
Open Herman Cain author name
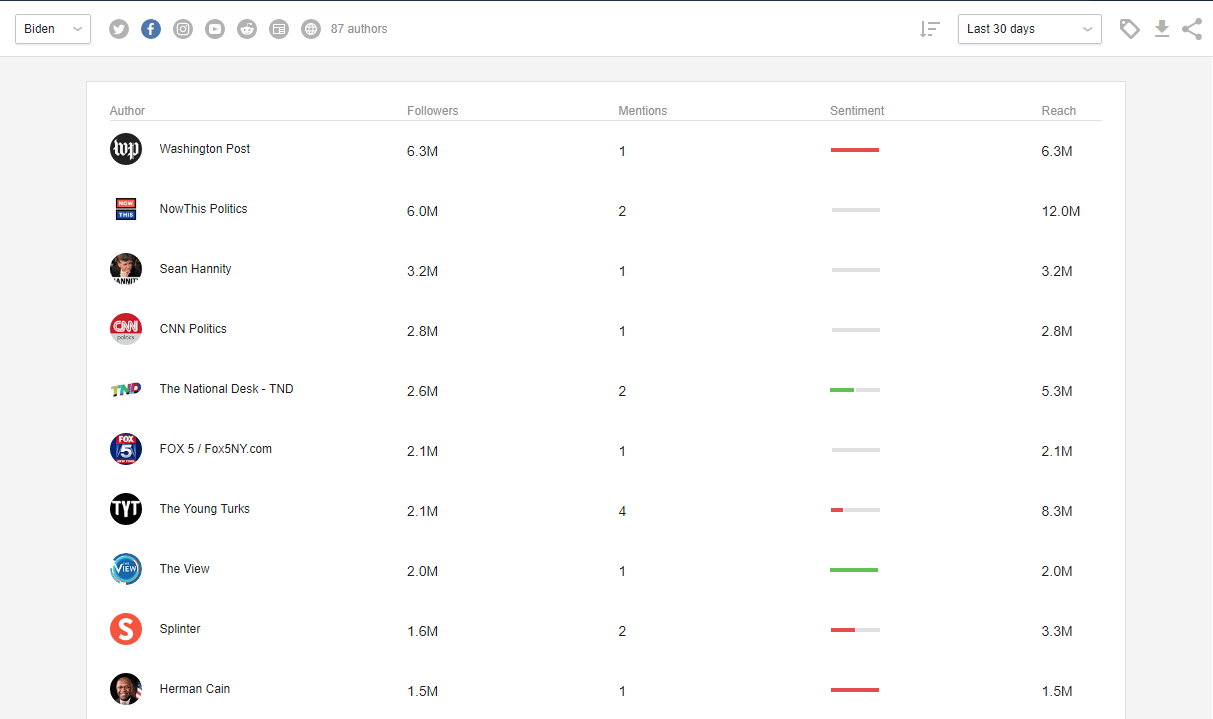click(x=195, y=689)
